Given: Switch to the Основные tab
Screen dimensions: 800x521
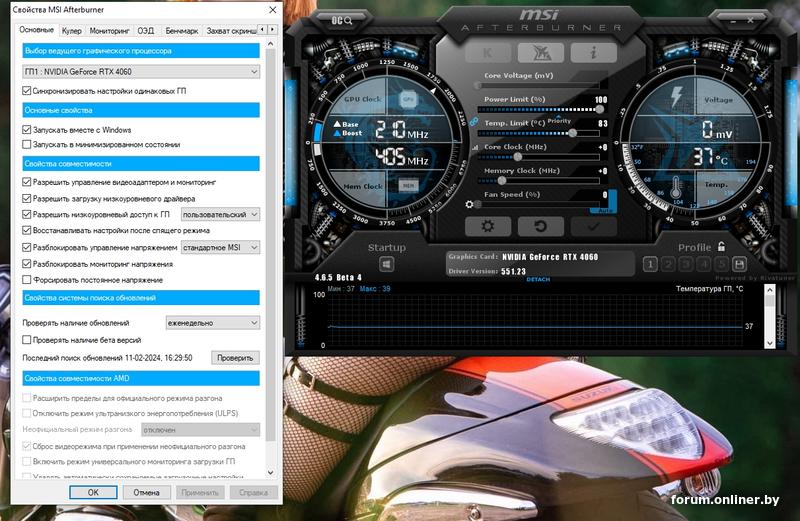Looking at the screenshot, I should [36, 30].
